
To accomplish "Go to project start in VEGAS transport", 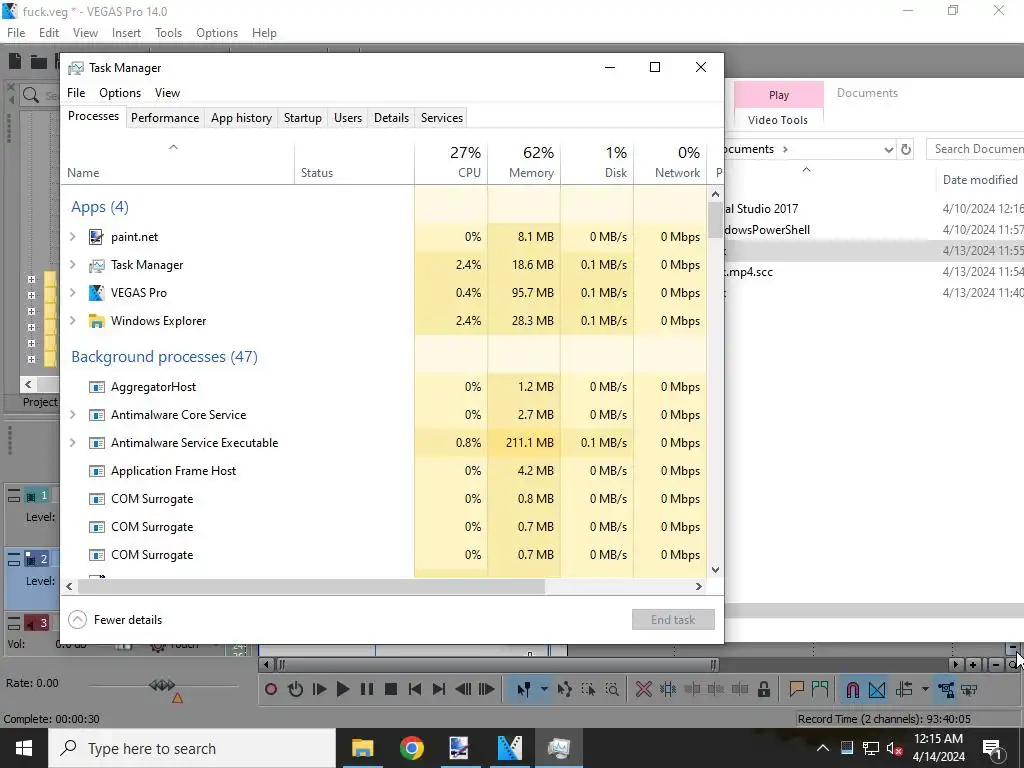I will point(415,689).
